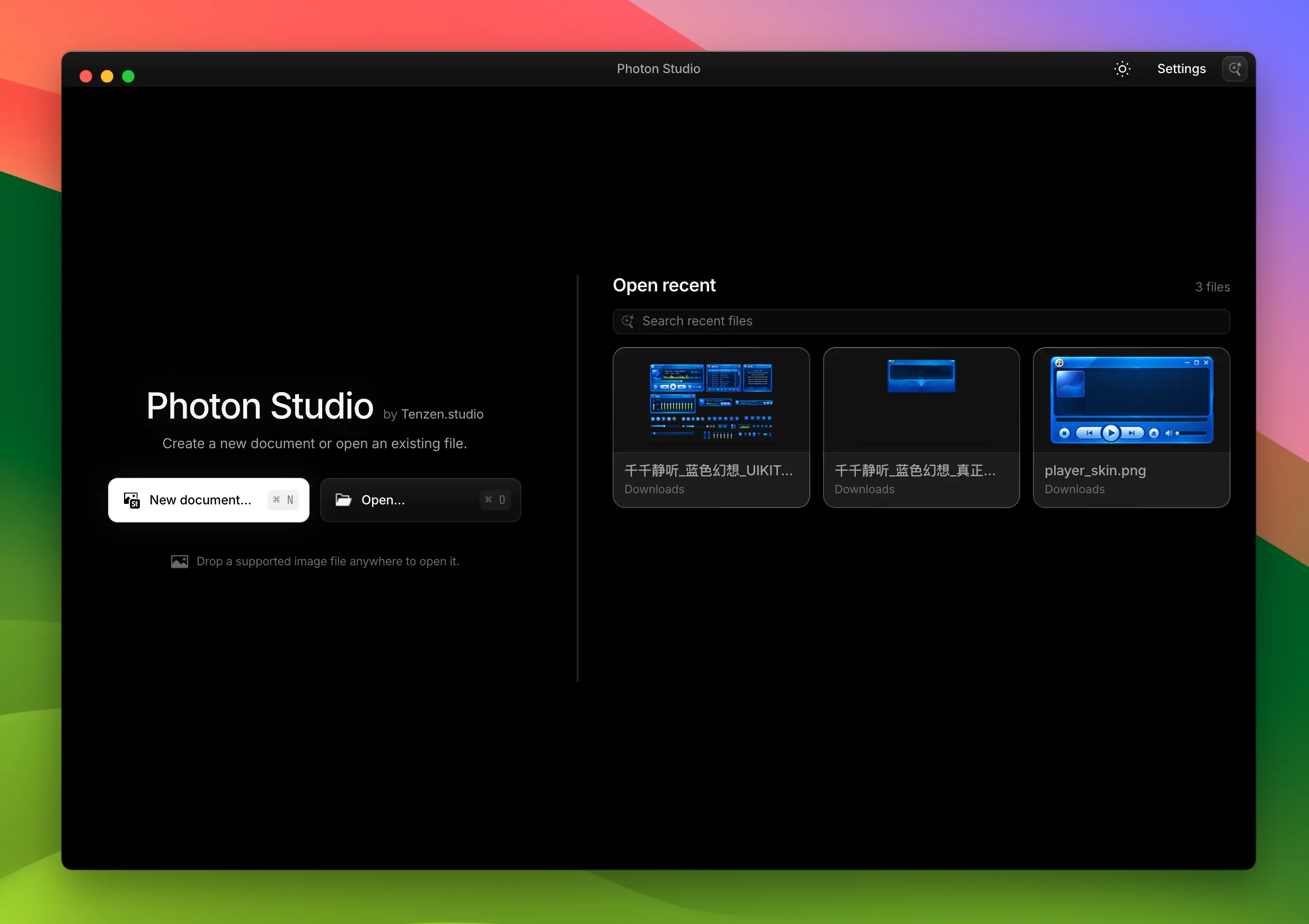Click the open folder icon

[343, 500]
